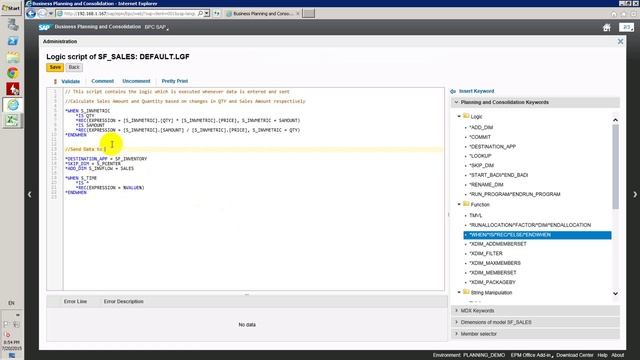
Task: Click the Error Description column header
Action: point(123,301)
